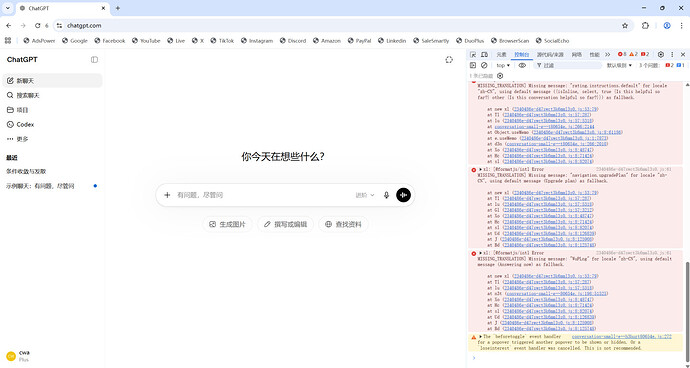Open the apps grid in bookmarks bar
Screen dimensions: 690x368
[x=8, y=40]
